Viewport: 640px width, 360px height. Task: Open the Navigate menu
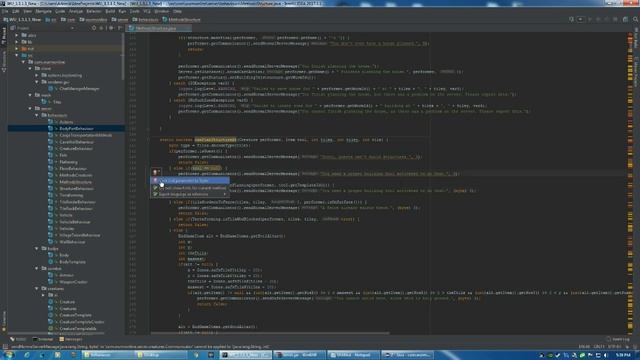coord(43,11)
